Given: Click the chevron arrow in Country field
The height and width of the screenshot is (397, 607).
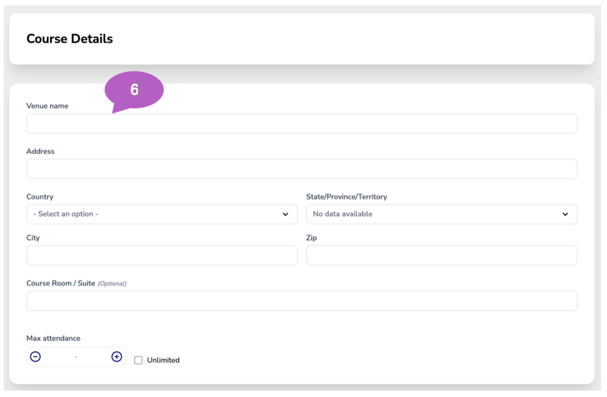Looking at the screenshot, I should click(285, 214).
